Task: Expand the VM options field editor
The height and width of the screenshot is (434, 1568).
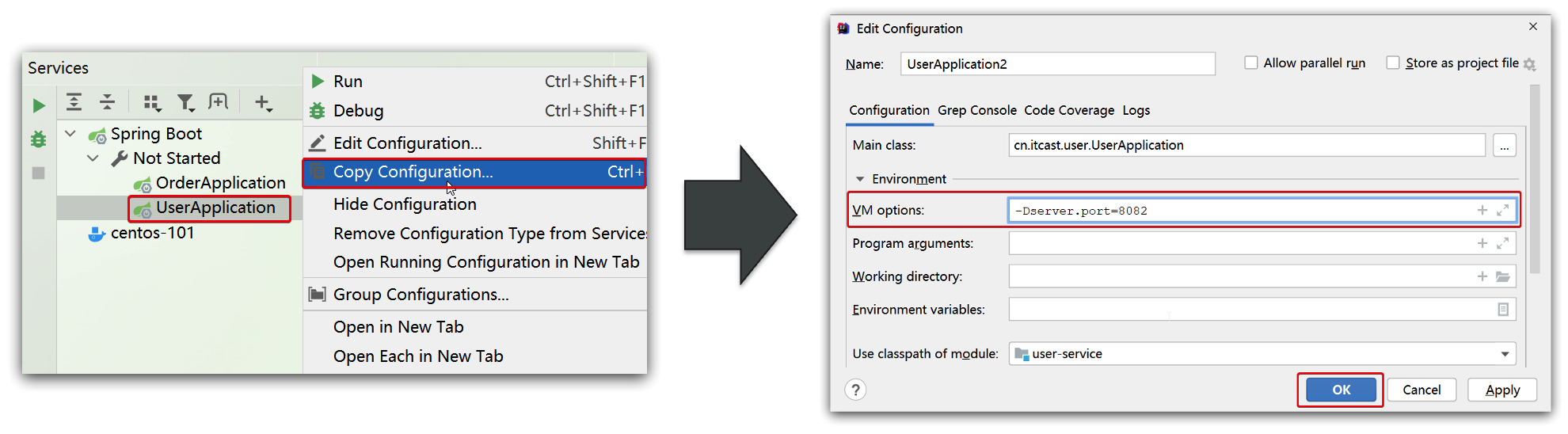Action: point(1502,211)
